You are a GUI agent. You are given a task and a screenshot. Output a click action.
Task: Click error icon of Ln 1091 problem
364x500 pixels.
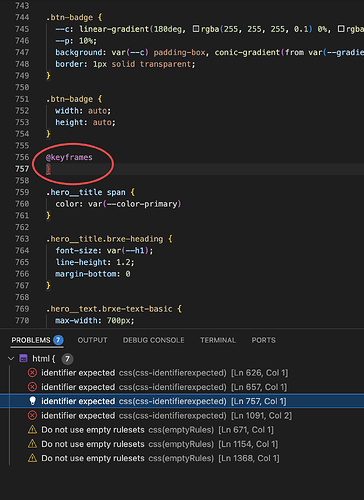point(32,416)
